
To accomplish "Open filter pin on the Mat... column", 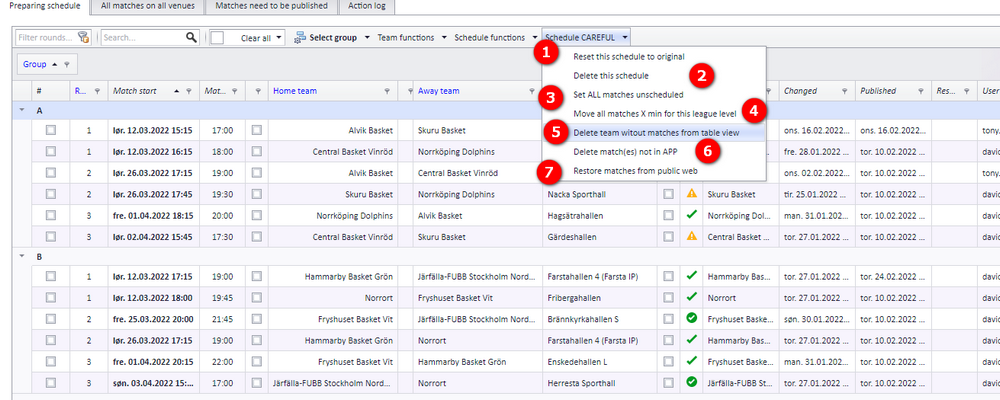I will [235, 91].
